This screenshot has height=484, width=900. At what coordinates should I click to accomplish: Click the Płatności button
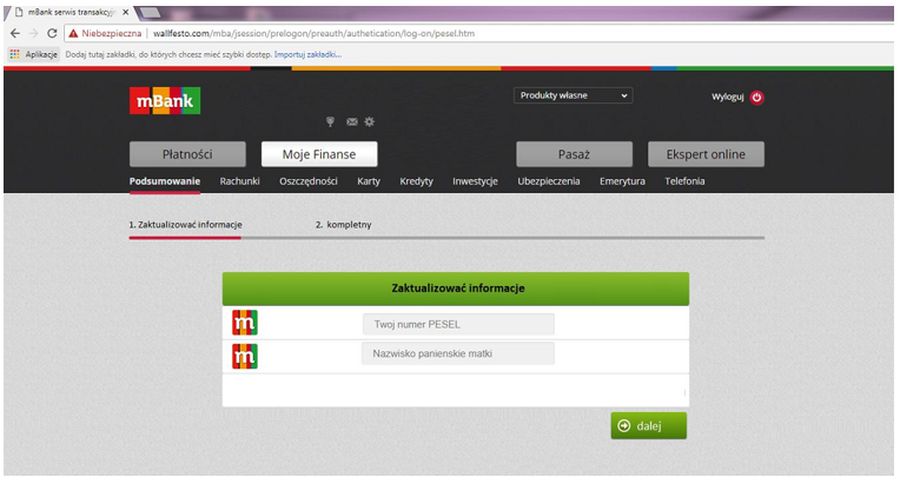tap(187, 154)
